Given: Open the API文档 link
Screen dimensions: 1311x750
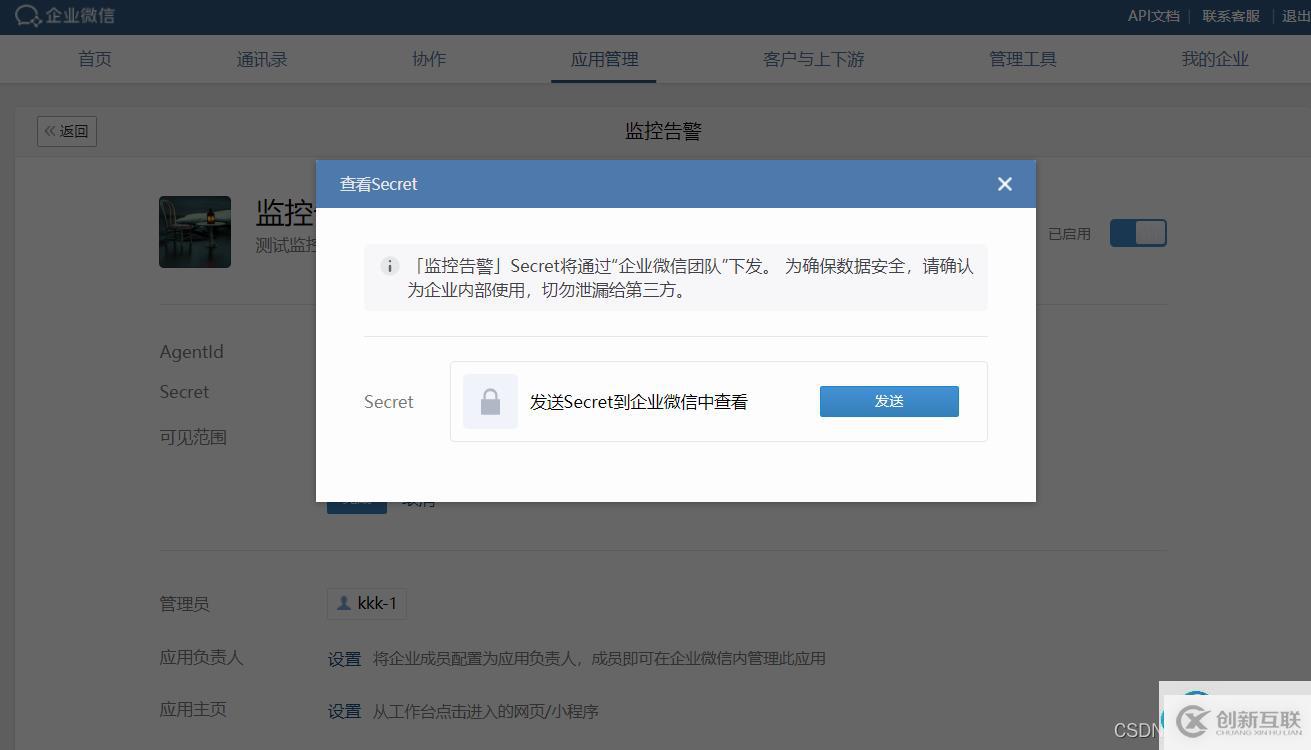Looking at the screenshot, I should pyautogui.click(x=1154, y=16).
